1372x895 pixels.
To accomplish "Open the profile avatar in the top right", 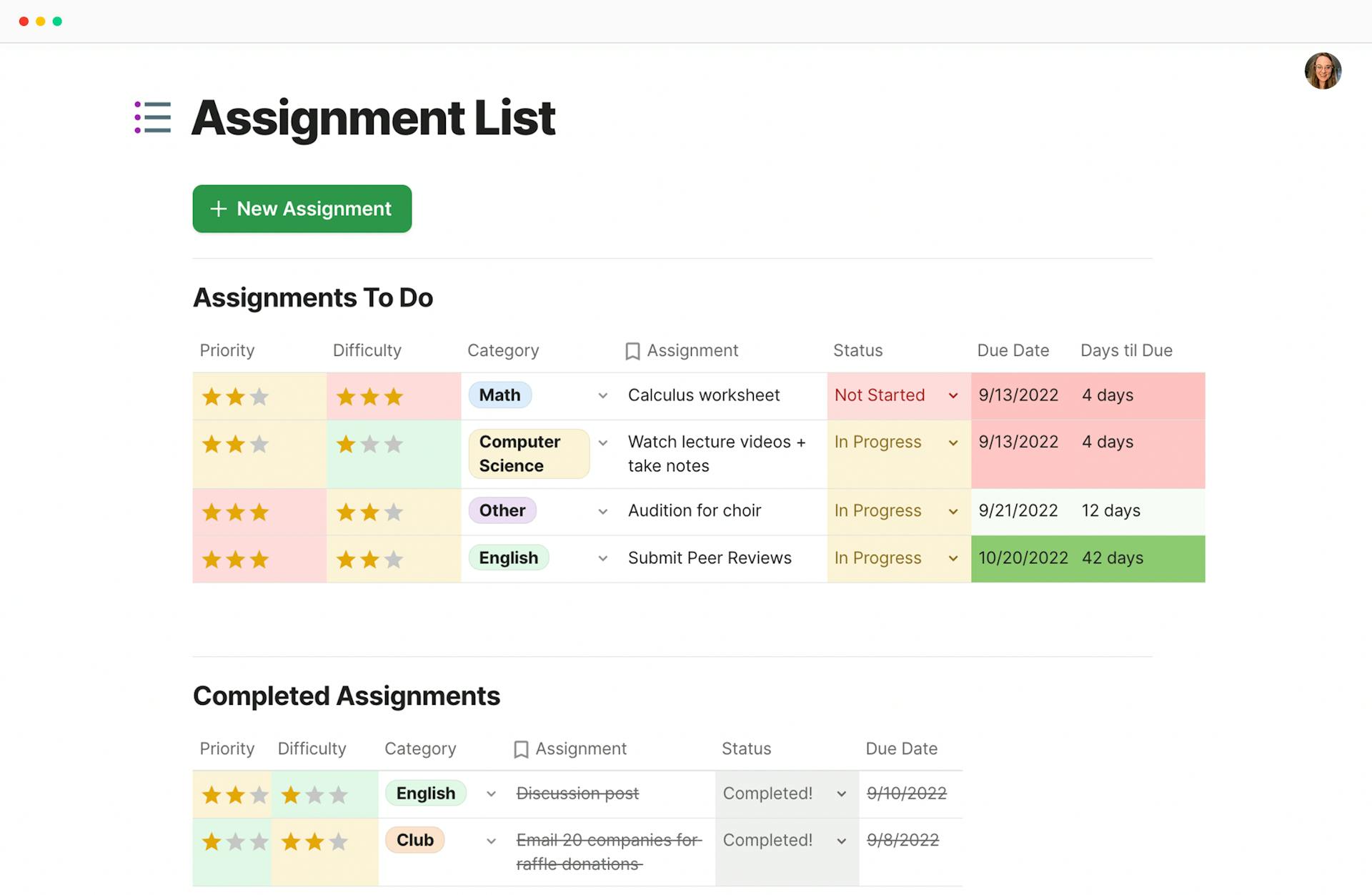I will click(x=1323, y=71).
